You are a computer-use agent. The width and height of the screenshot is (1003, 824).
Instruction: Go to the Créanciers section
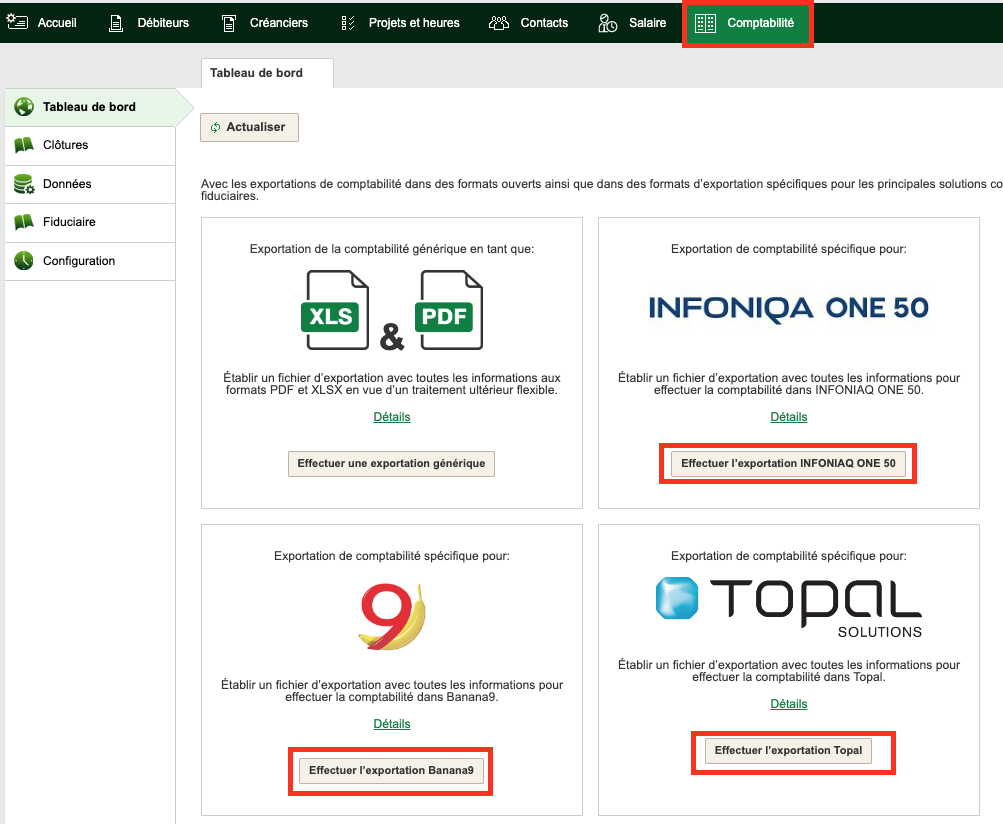pyautogui.click(x=265, y=23)
